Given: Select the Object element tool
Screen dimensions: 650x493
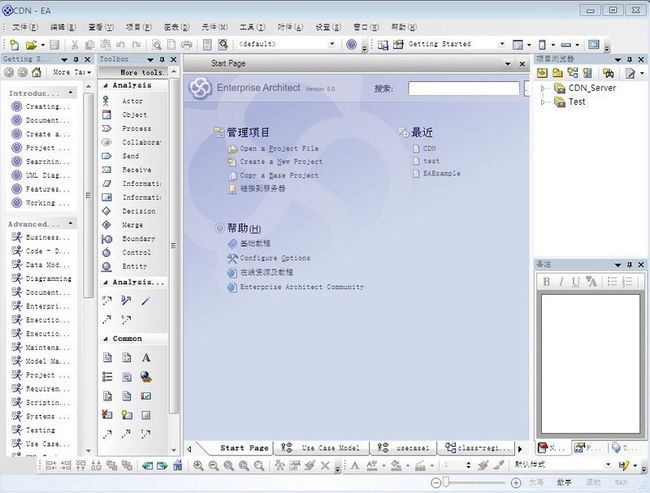Looking at the screenshot, I should pos(132,114).
